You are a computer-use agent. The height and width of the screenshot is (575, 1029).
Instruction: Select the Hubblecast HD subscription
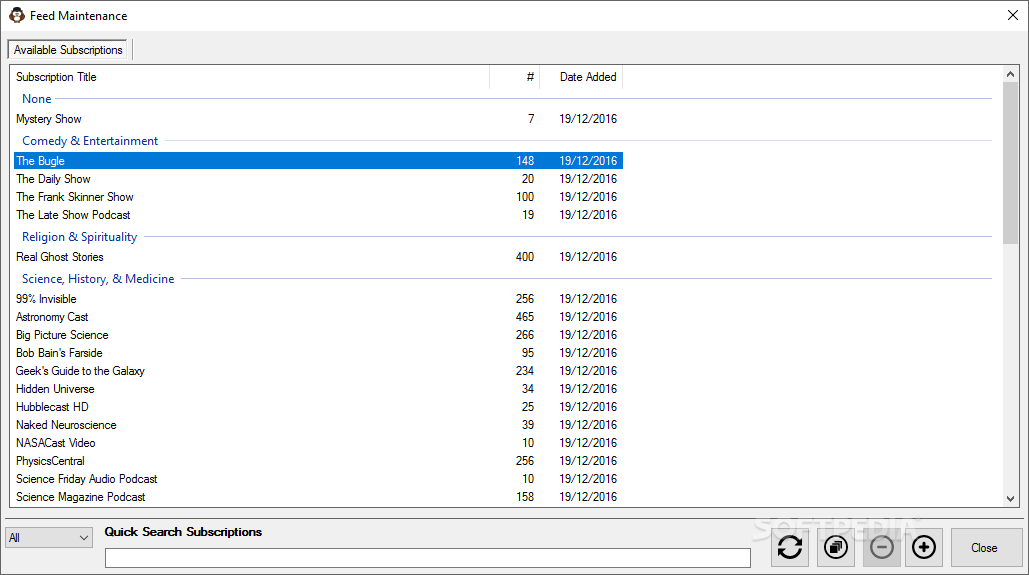point(318,407)
